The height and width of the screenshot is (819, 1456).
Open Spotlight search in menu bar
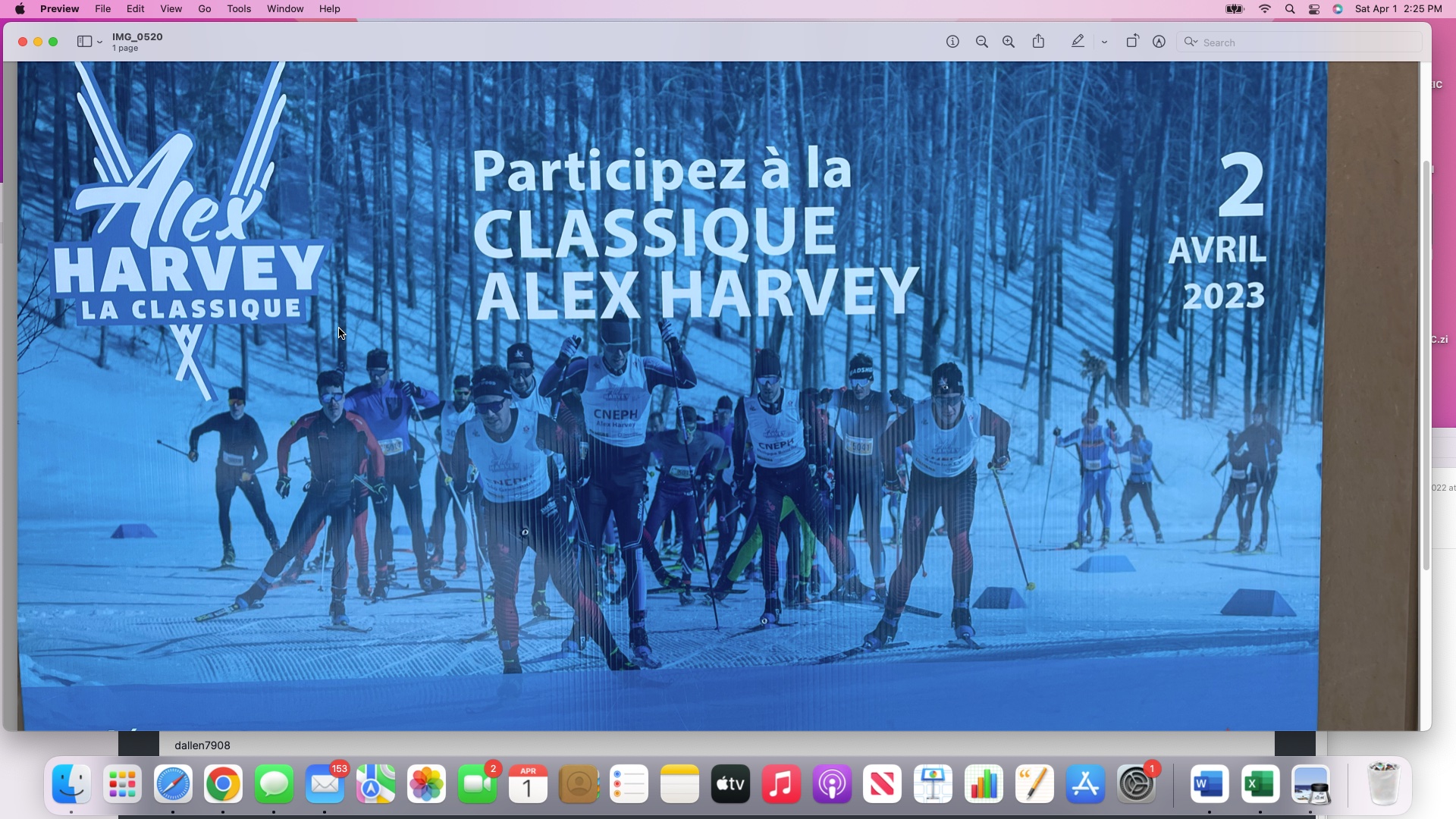pos(1290,9)
